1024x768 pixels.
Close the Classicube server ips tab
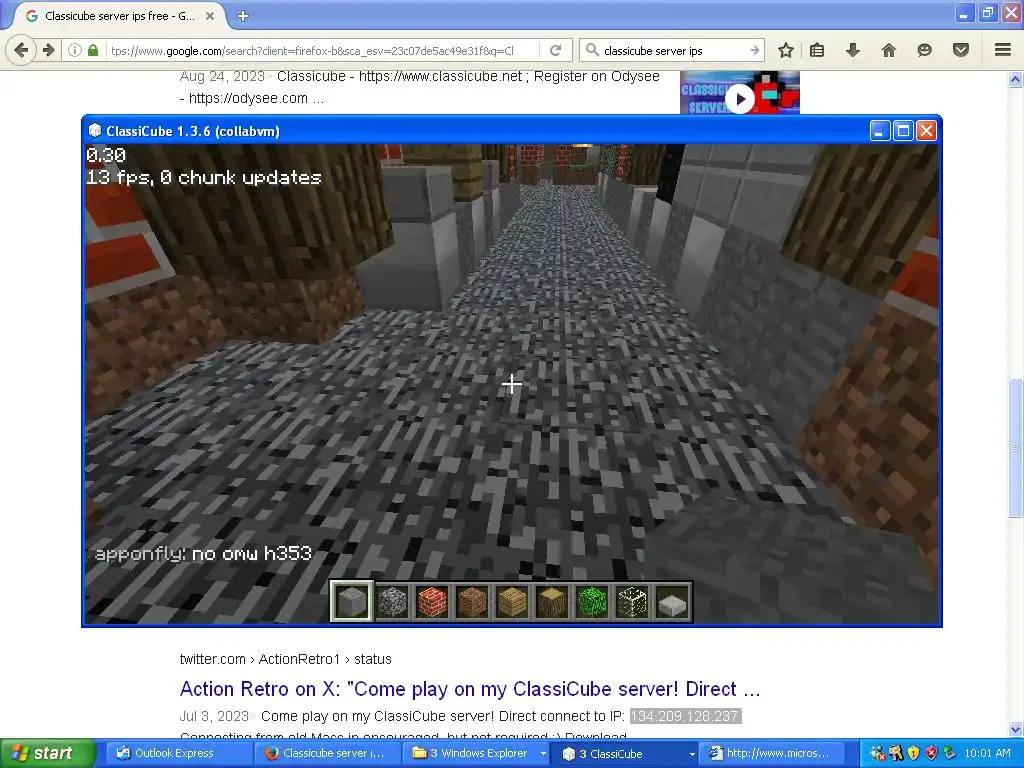[210, 16]
